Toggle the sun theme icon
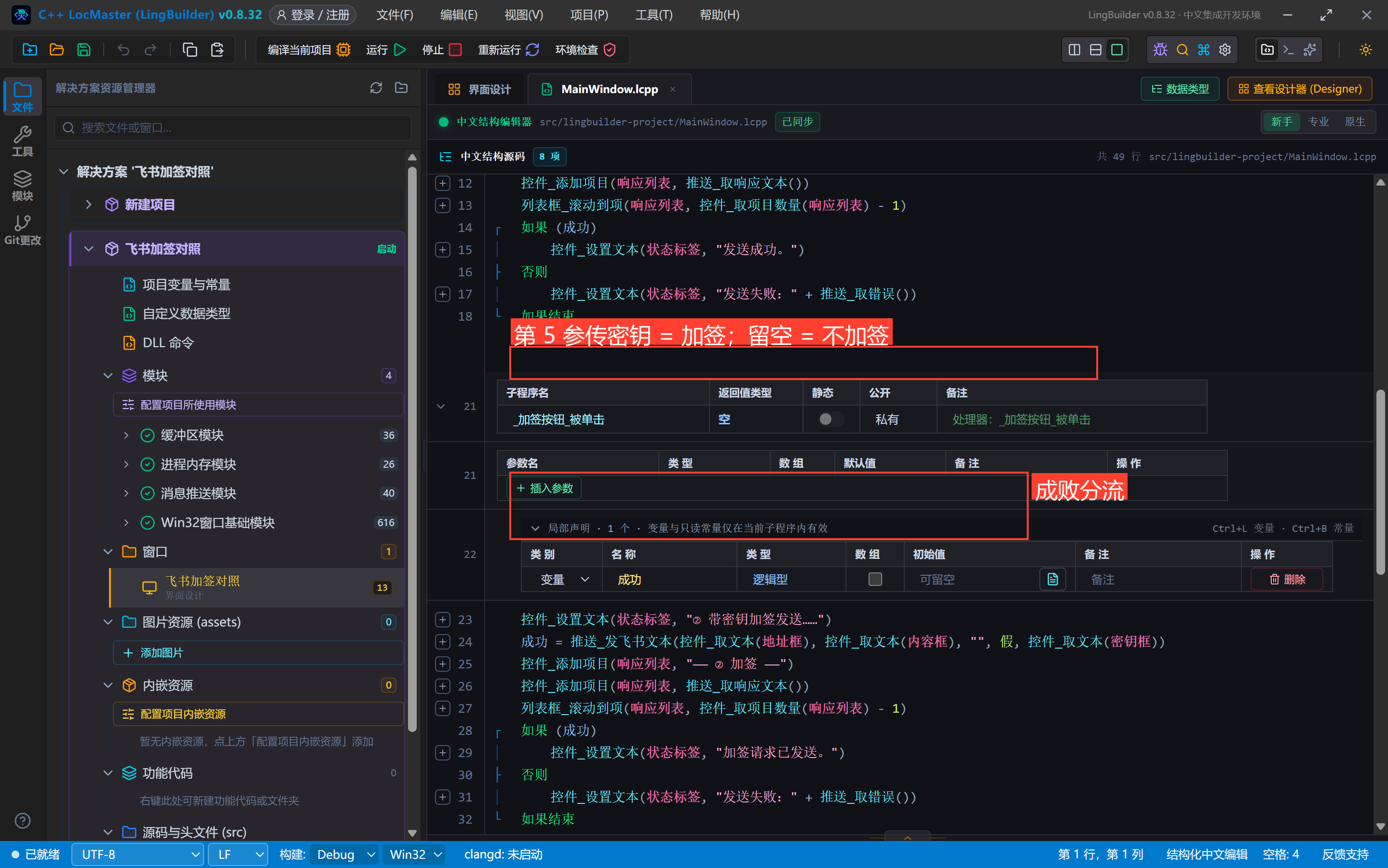 point(1366,50)
